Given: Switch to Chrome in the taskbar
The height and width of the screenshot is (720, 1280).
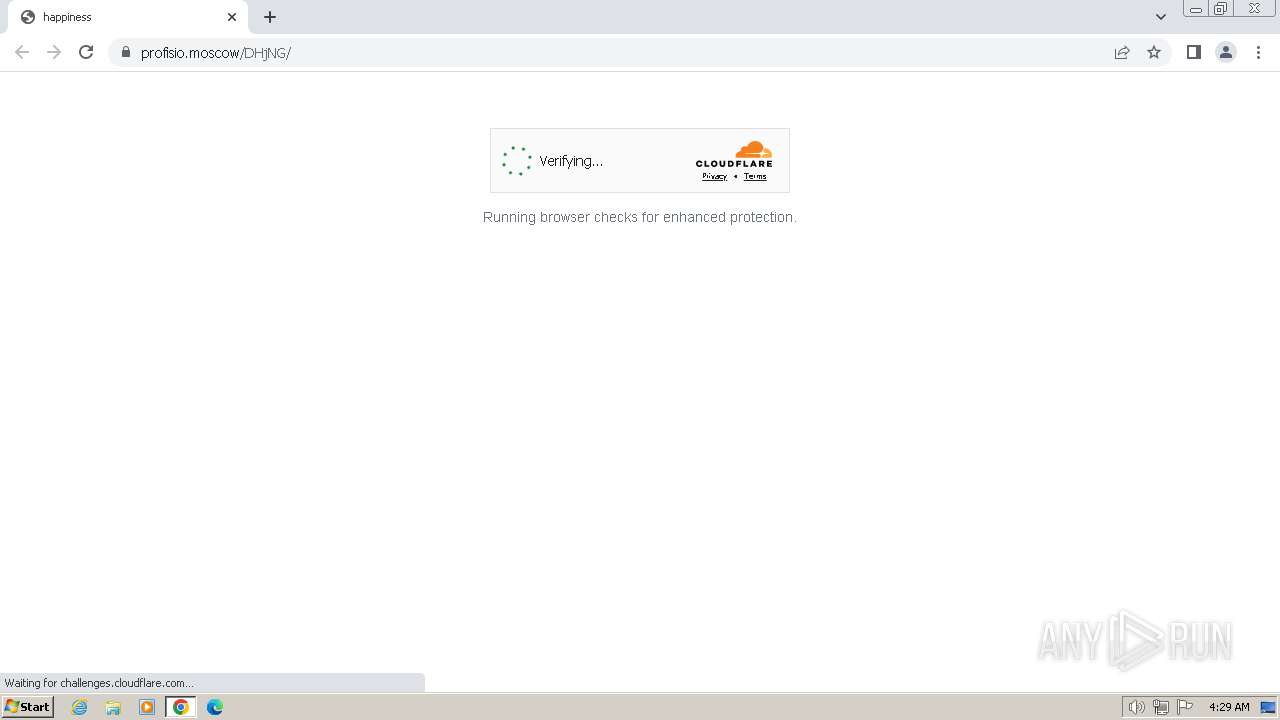Looking at the screenshot, I should 181,707.
